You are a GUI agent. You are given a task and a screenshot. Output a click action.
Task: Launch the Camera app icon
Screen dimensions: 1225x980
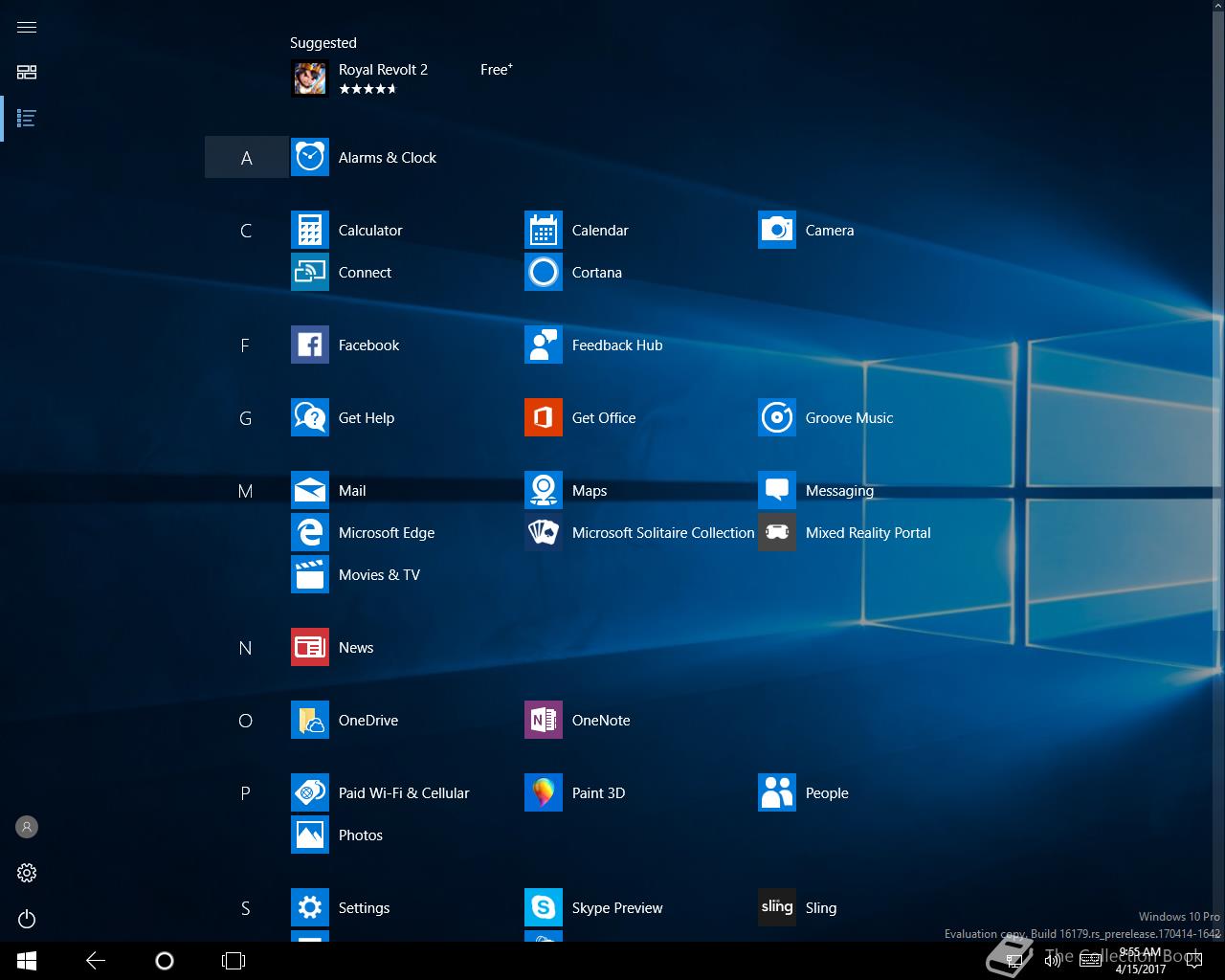(777, 230)
